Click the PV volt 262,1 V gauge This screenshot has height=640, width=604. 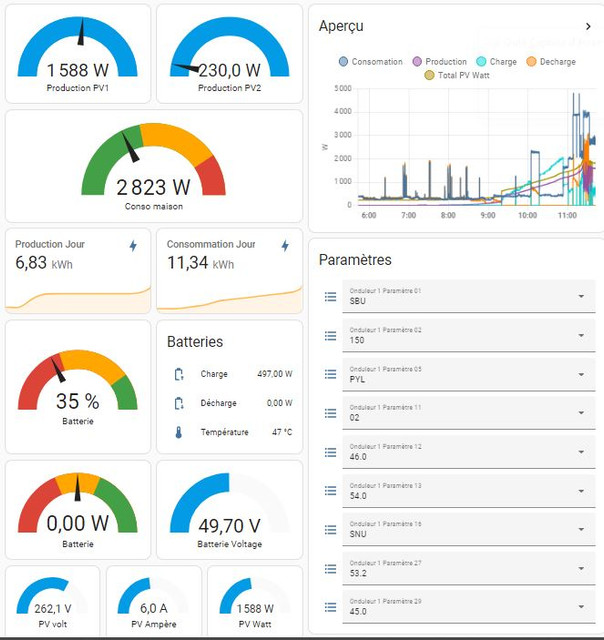pos(53,601)
